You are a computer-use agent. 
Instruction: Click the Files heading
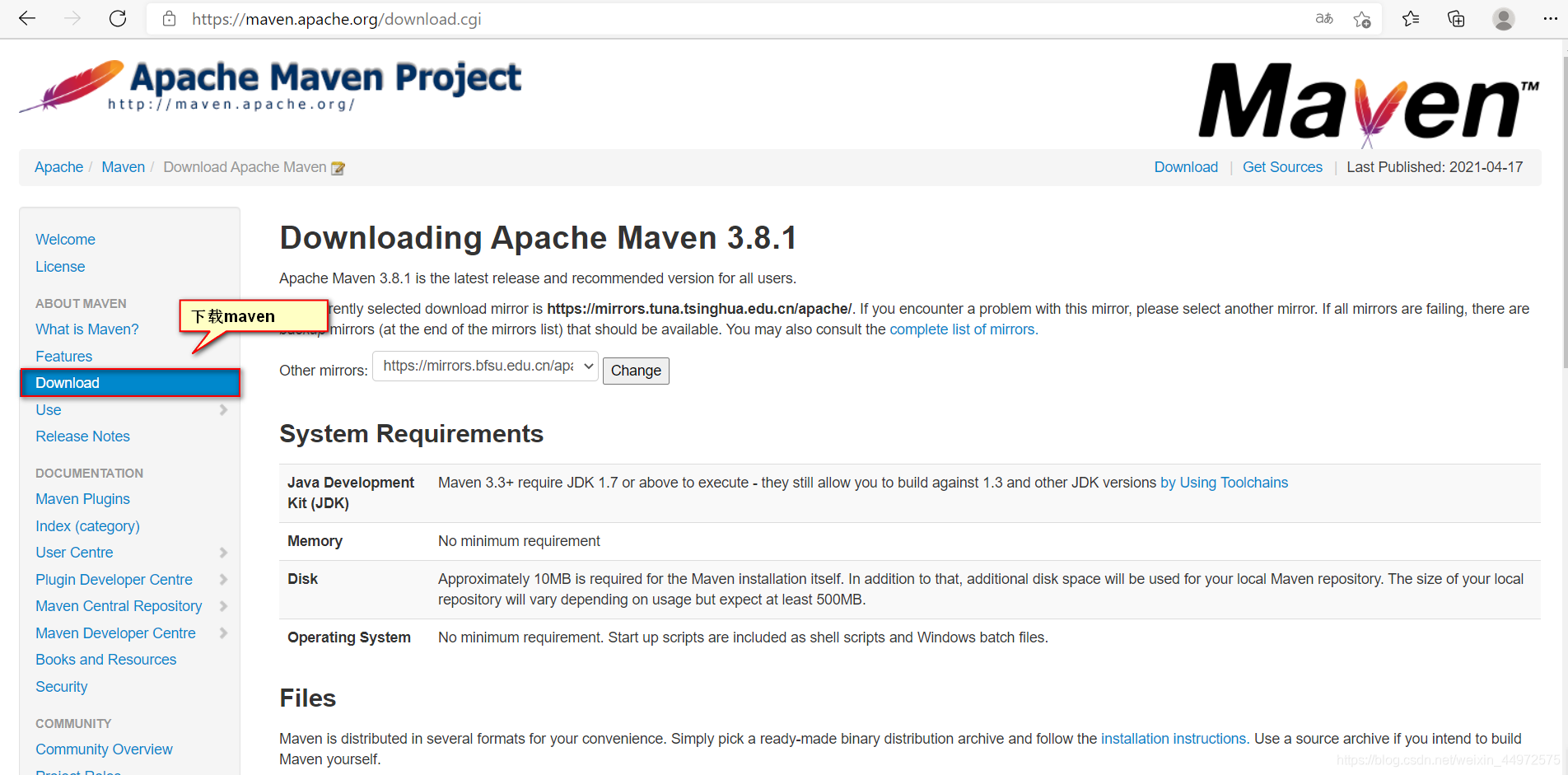[x=308, y=698]
